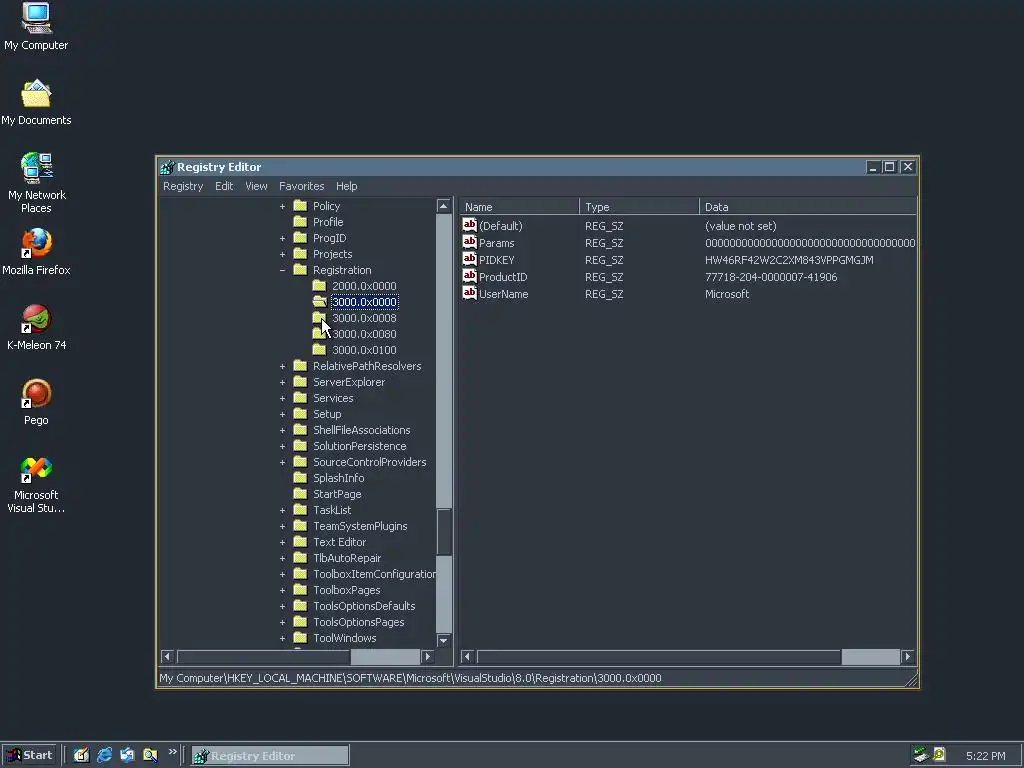Expand the Projects key

[283, 255]
